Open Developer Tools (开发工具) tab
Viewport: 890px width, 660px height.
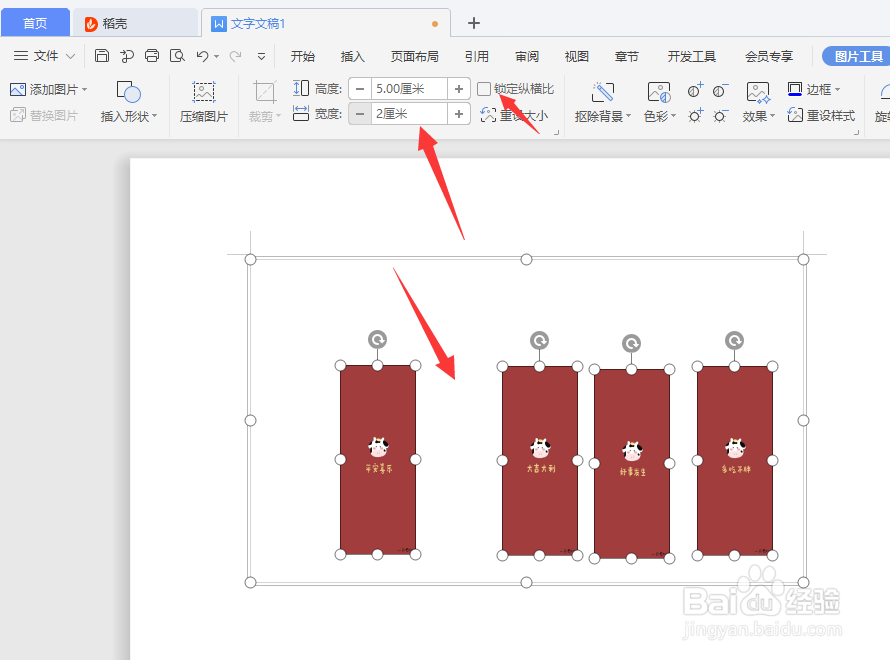[x=691, y=56]
